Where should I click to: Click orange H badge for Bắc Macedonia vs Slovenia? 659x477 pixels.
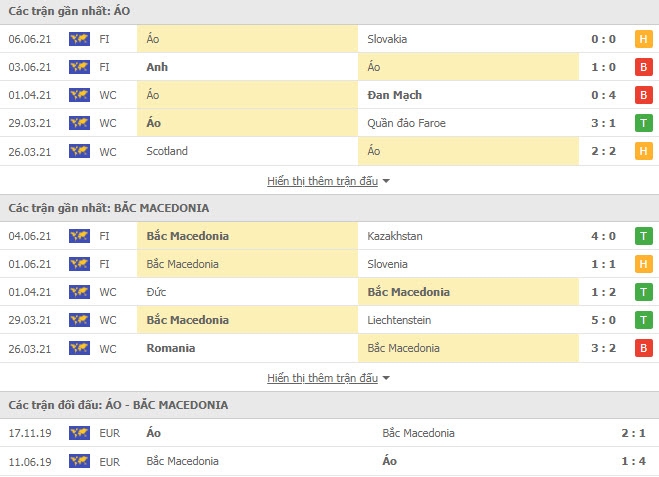click(643, 264)
